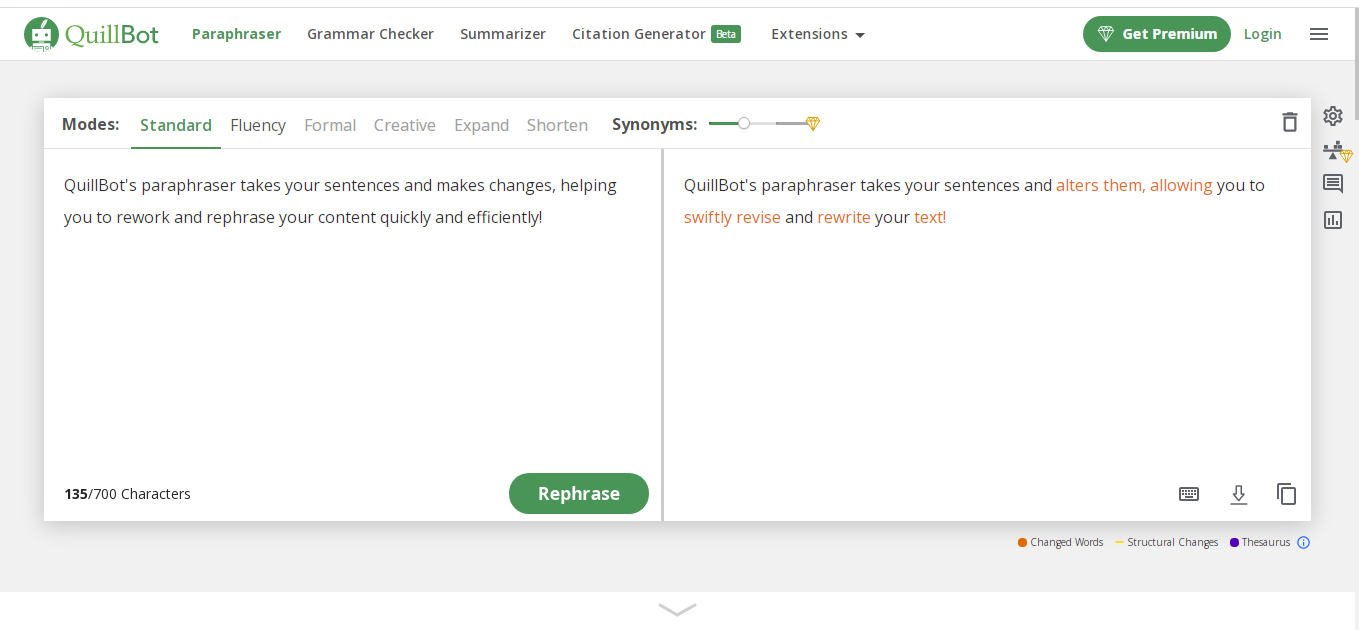Open the Grammar Checker page
The height and width of the screenshot is (630, 1359).
tap(370, 34)
